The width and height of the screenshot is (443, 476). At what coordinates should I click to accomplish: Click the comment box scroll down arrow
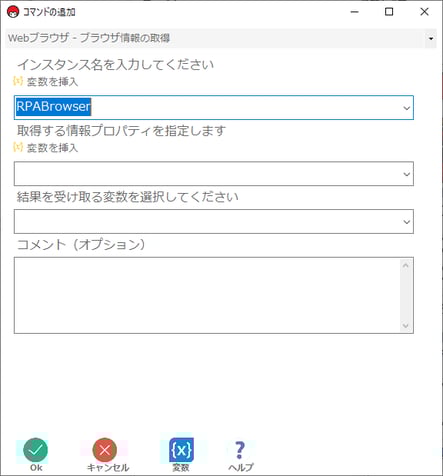coord(406,326)
